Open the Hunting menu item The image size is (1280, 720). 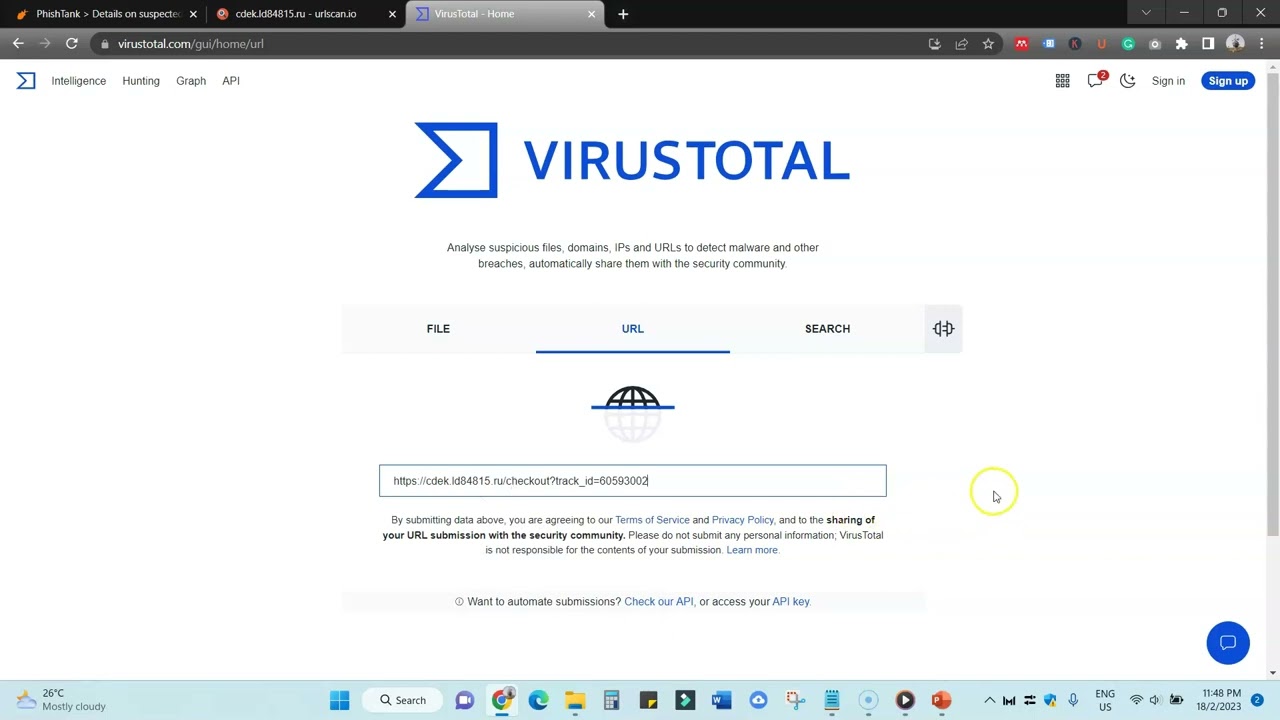[141, 81]
